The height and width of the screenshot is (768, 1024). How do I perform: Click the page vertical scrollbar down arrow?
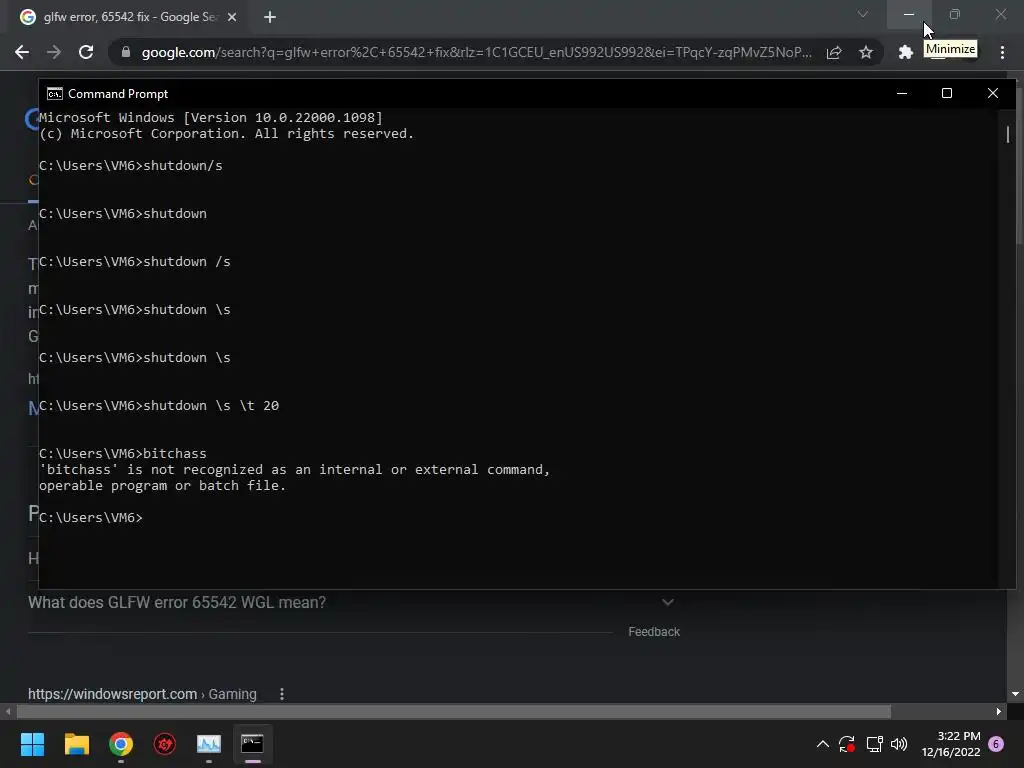pos(1015,694)
